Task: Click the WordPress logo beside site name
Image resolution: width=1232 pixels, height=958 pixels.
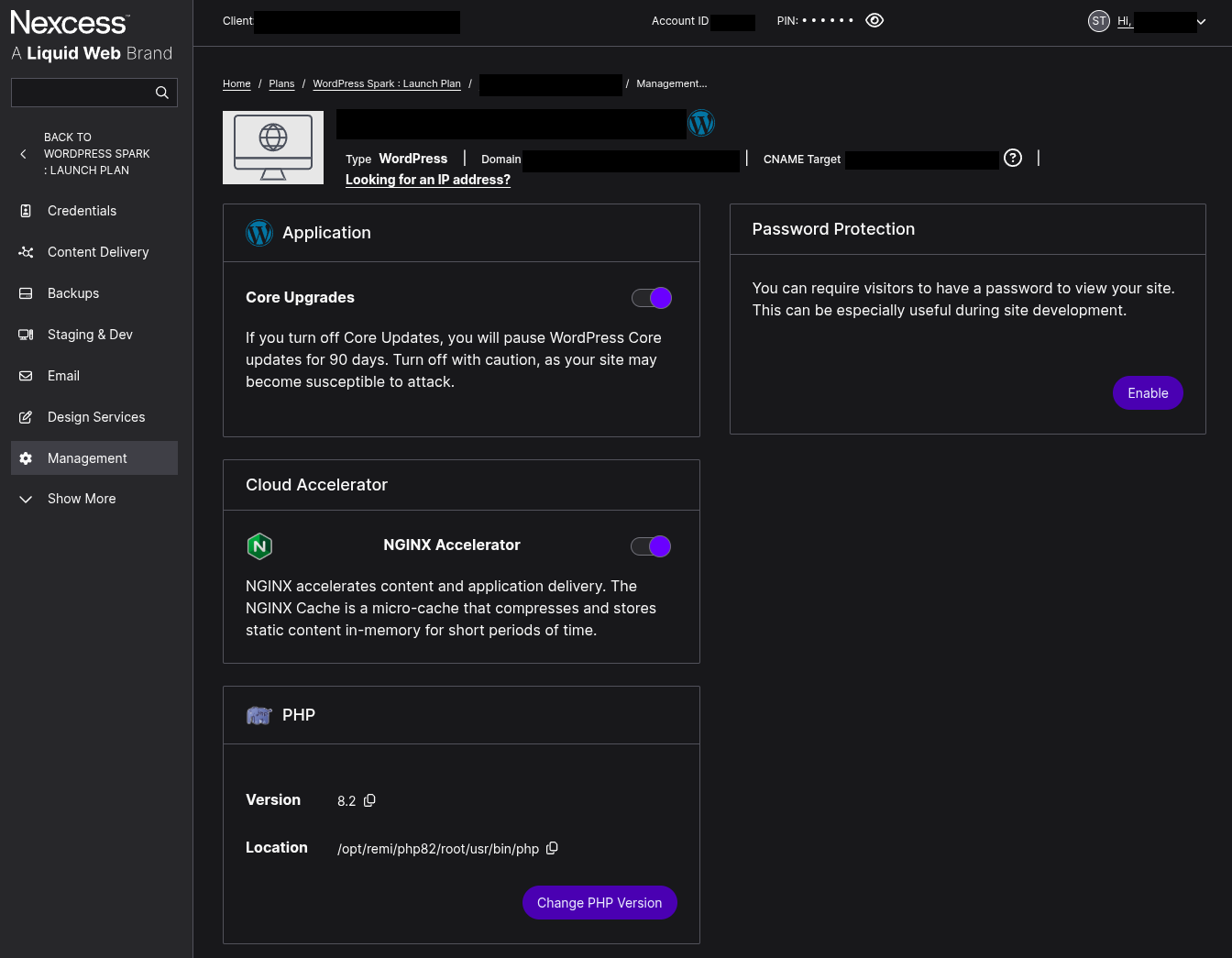Action: pyautogui.click(x=701, y=123)
